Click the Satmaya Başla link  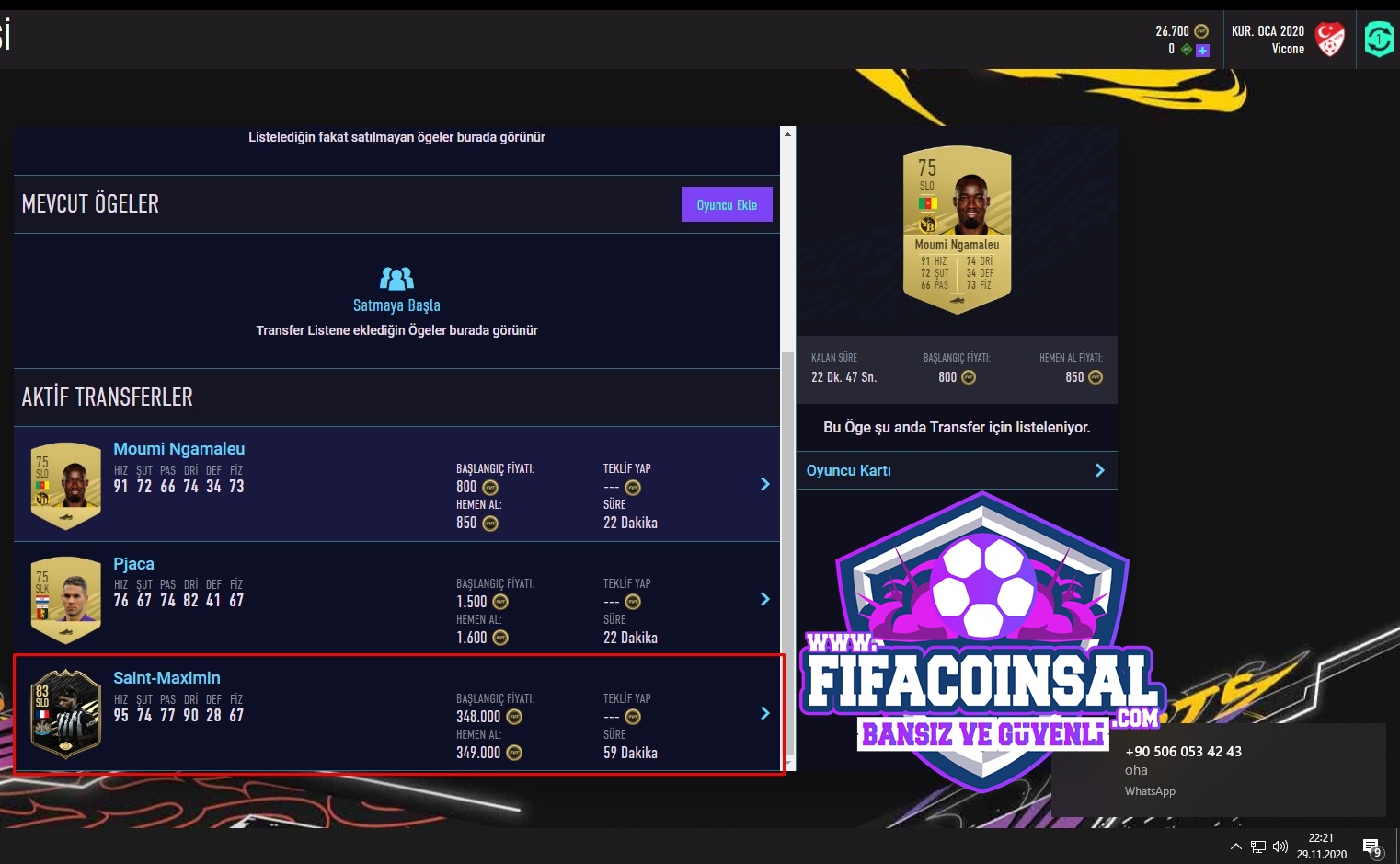point(396,305)
